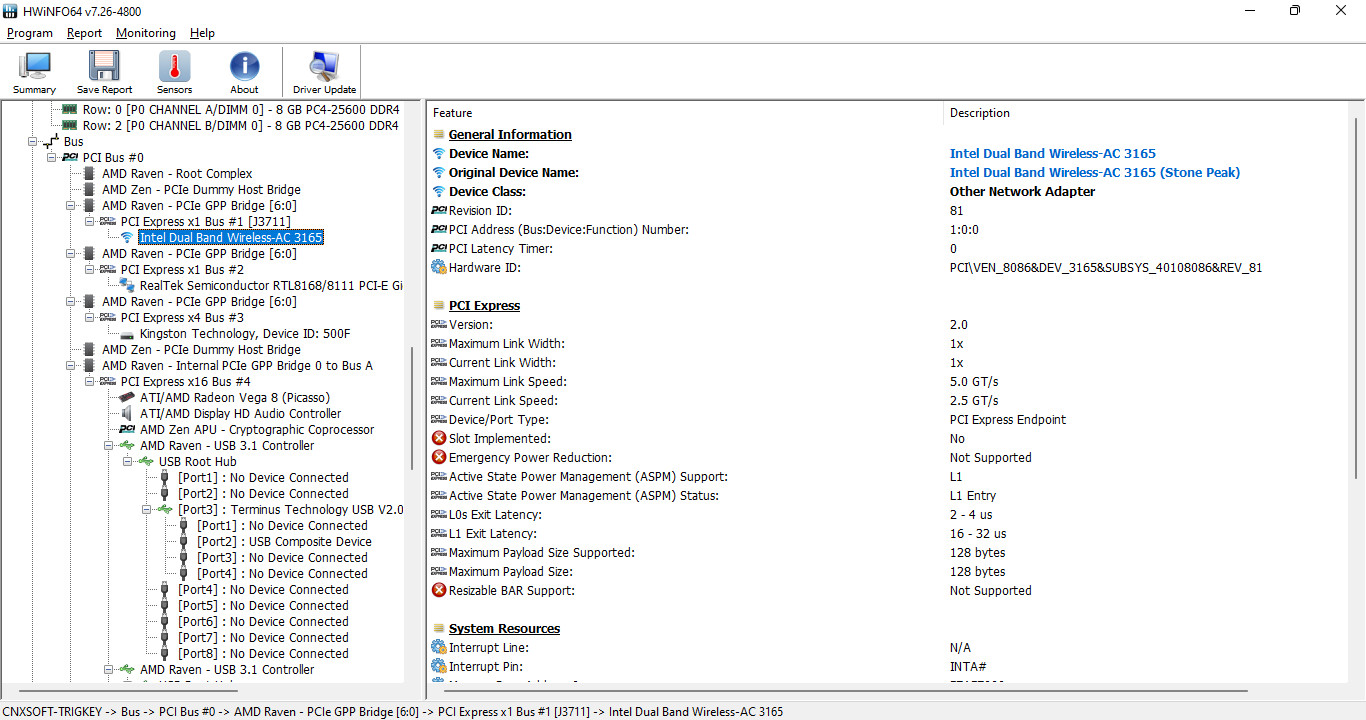The width and height of the screenshot is (1366, 720).
Task: Open the Summary toolbar button
Action: [35, 73]
